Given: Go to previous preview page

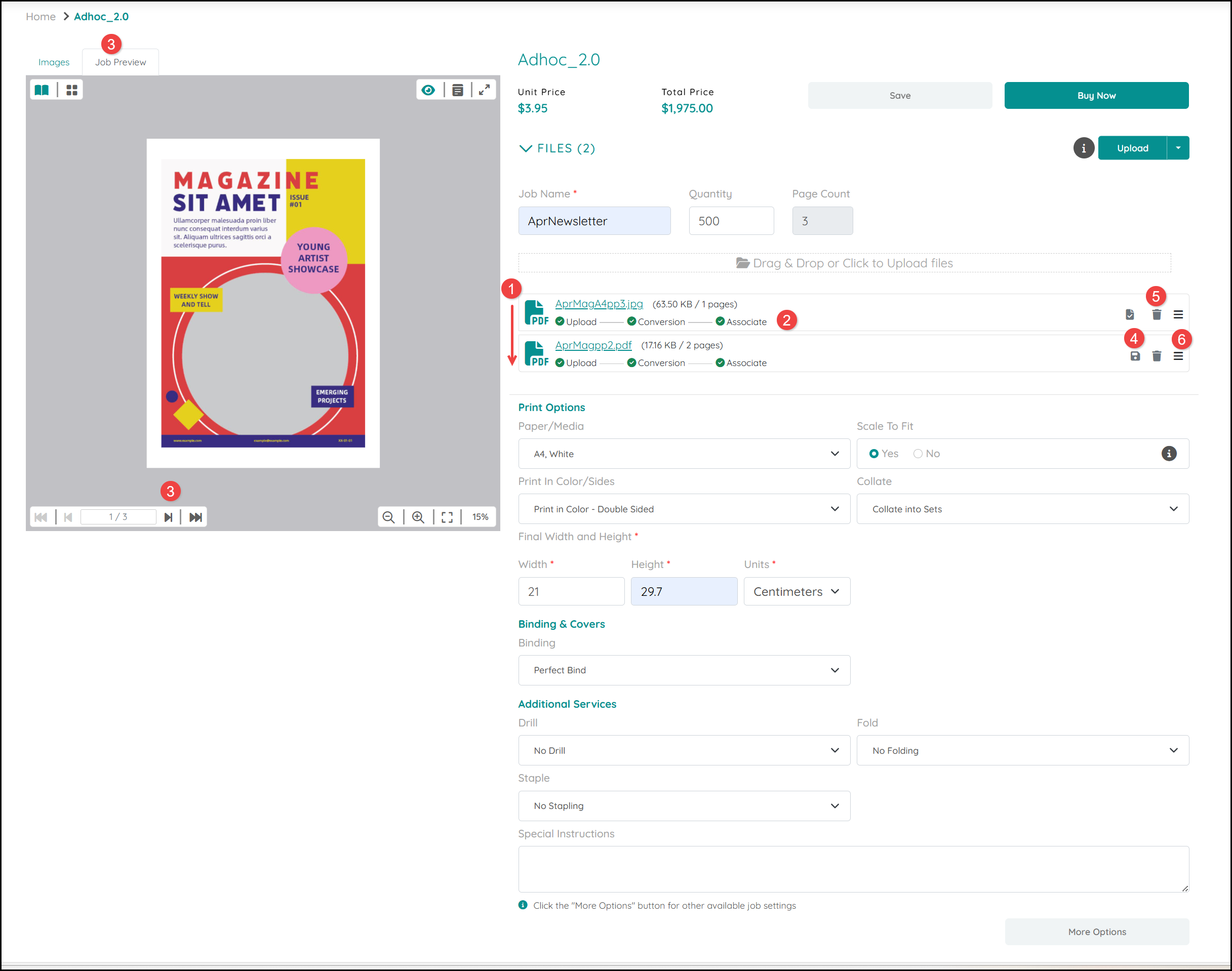Looking at the screenshot, I should coord(68,517).
